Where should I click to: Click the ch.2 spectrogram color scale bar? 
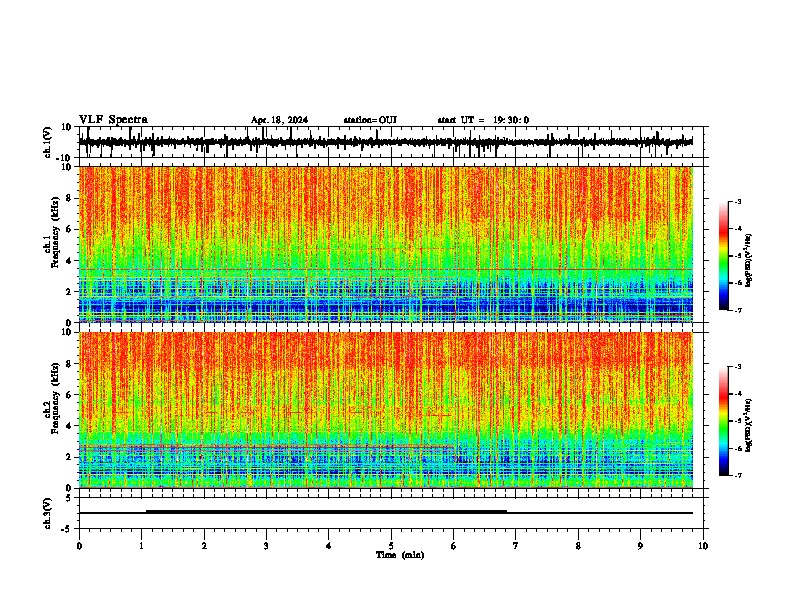(x=723, y=421)
